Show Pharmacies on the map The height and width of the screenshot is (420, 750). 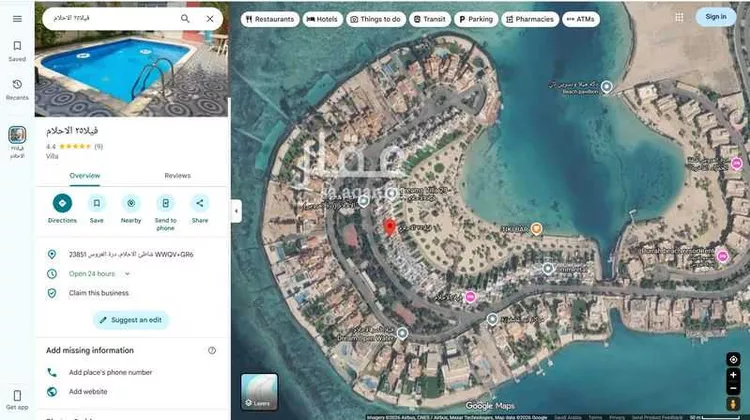pyautogui.click(x=529, y=19)
